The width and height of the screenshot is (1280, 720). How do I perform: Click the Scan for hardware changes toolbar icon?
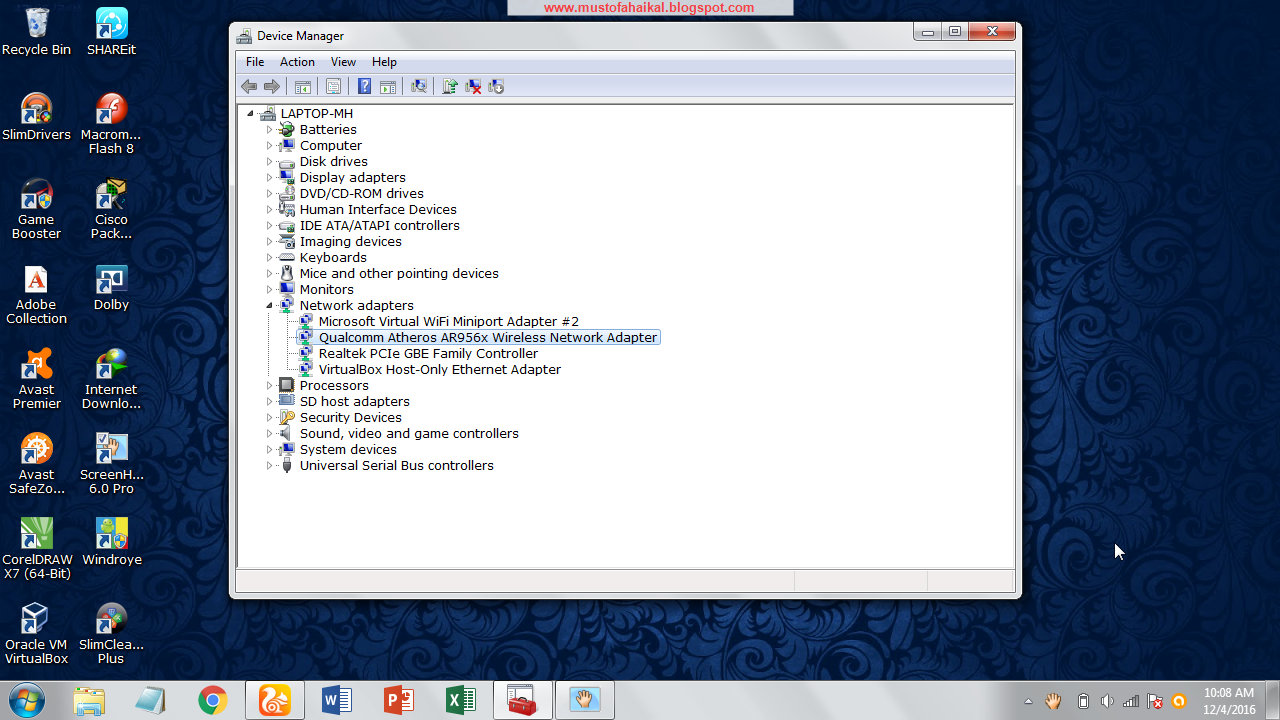(x=419, y=86)
